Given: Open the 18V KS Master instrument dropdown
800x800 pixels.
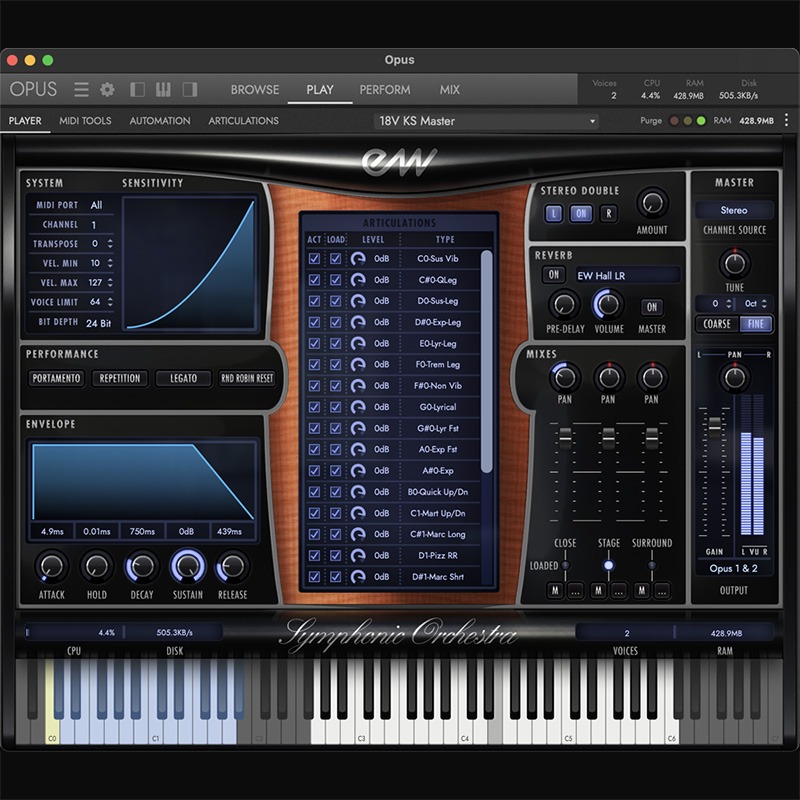Looking at the screenshot, I should coord(486,121).
